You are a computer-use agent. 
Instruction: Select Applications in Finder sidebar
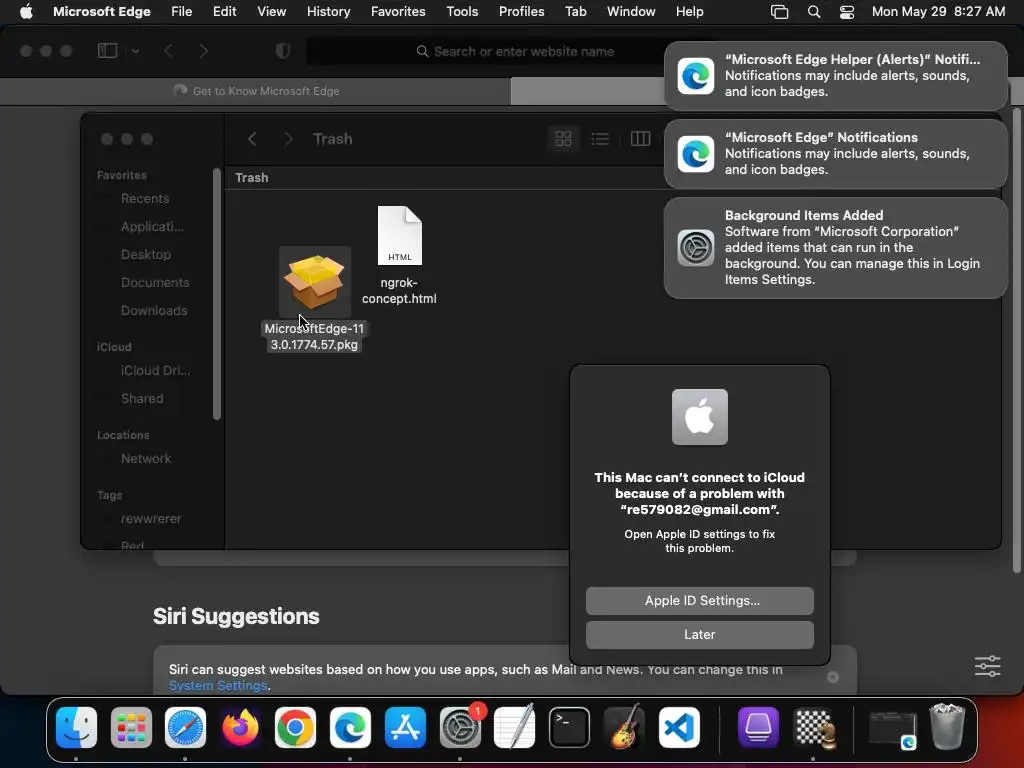(x=152, y=227)
